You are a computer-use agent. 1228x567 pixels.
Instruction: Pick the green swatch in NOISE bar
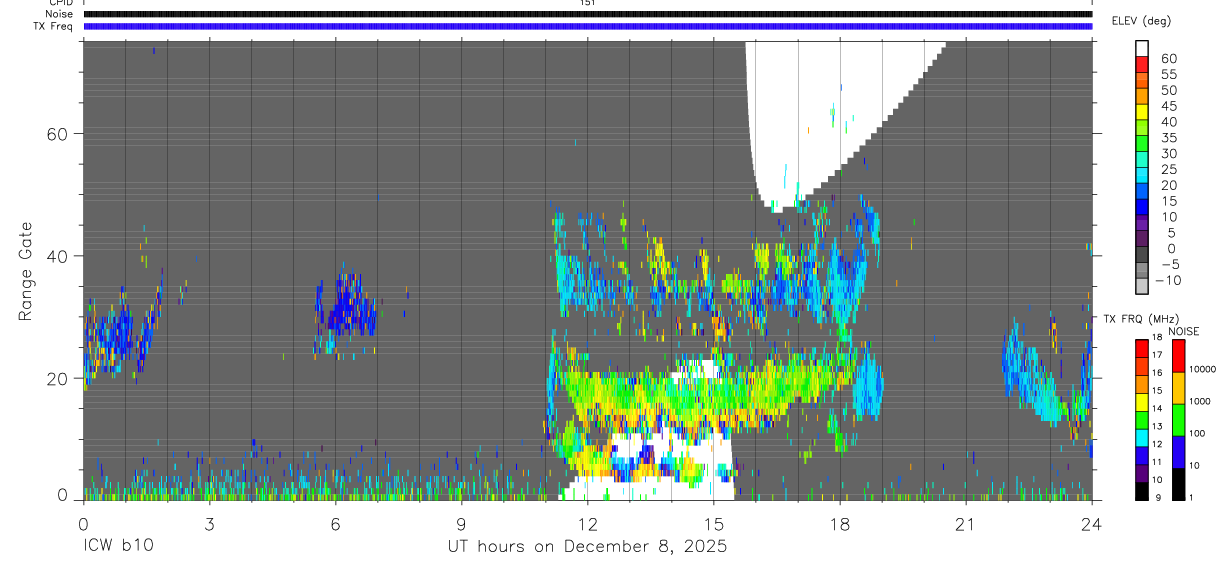tap(1178, 419)
